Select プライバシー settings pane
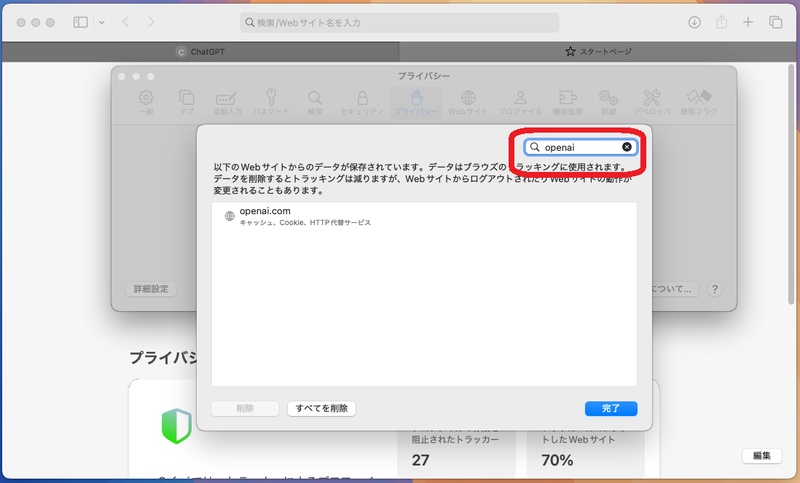The width and height of the screenshot is (800, 483). [x=416, y=103]
